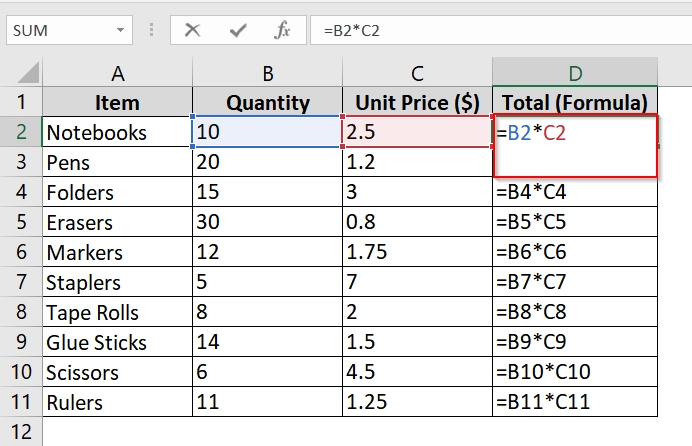Select row 10 header

click(x=21, y=372)
